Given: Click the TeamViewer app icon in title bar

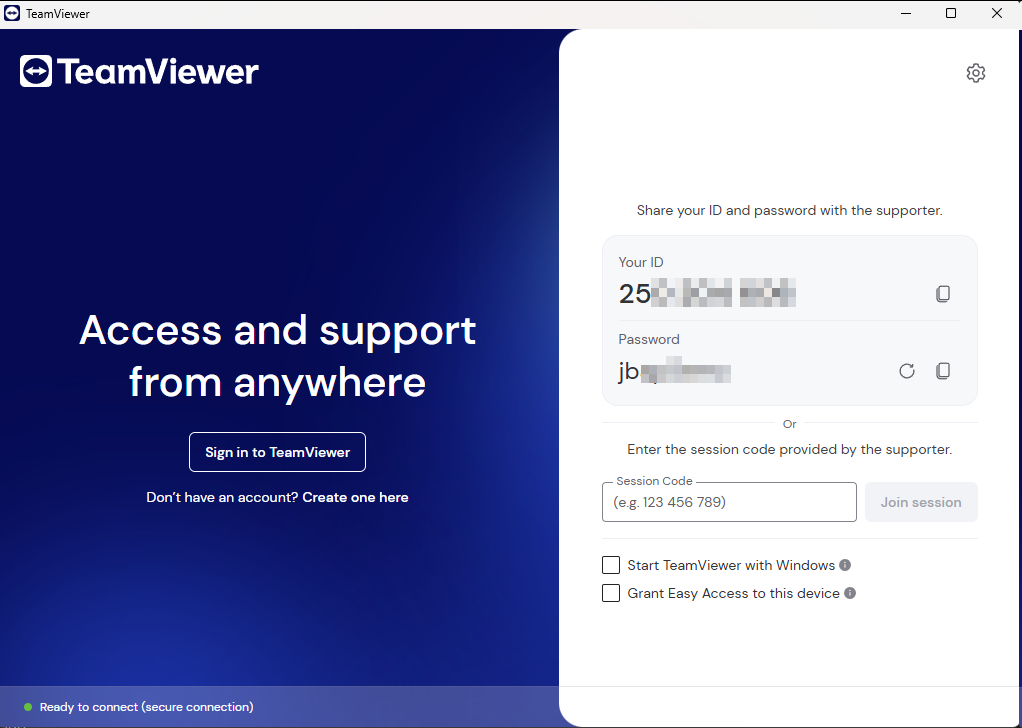Looking at the screenshot, I should 13,14.
